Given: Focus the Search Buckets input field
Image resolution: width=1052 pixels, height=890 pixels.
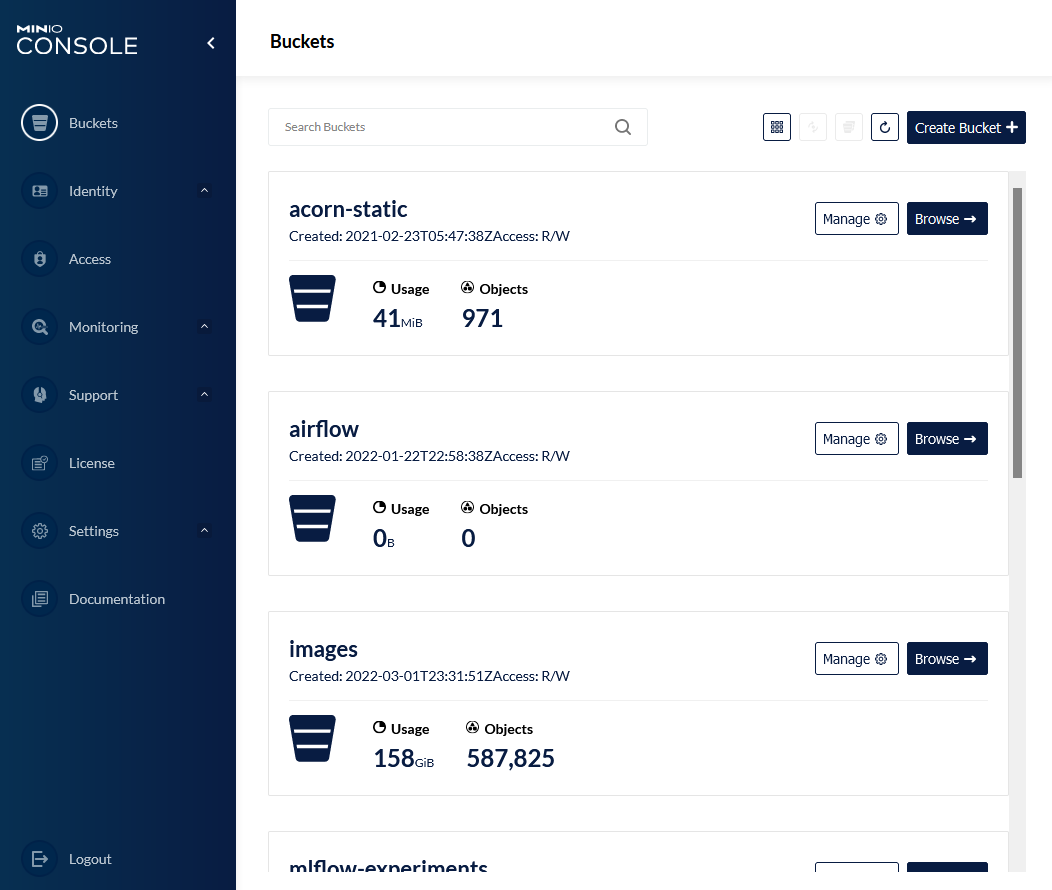Looking at the screenshot, I should (445, 127).
